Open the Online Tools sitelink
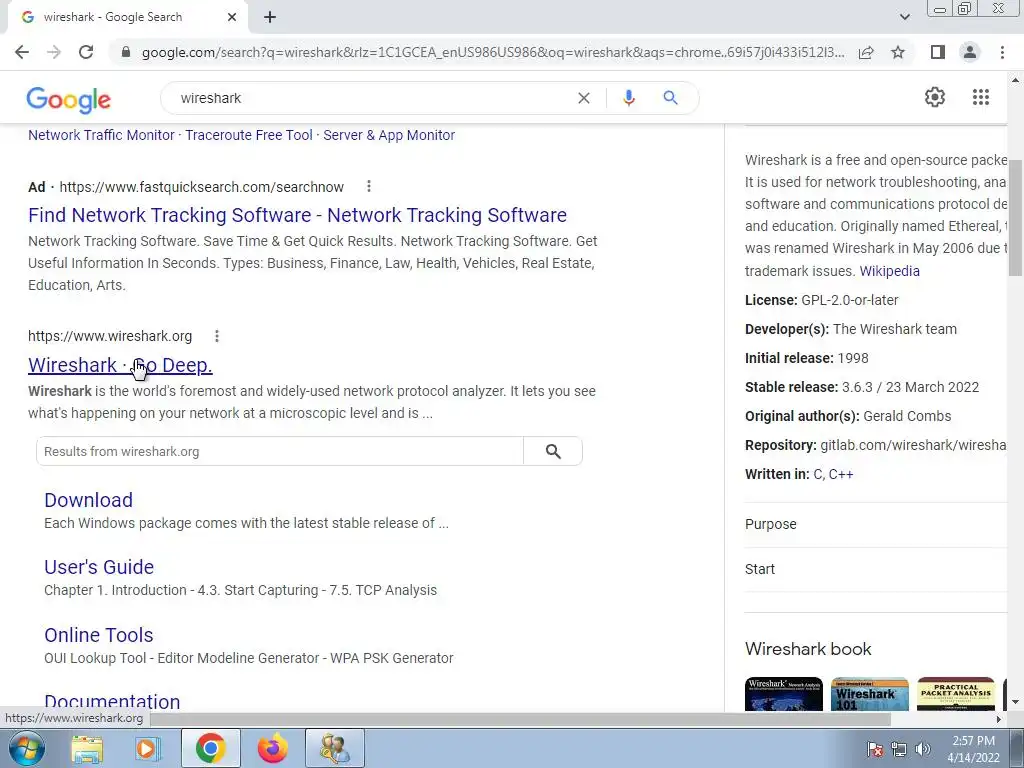This screenshot has height=768, width=1024. pyautogui.click(x=99, y=635)
